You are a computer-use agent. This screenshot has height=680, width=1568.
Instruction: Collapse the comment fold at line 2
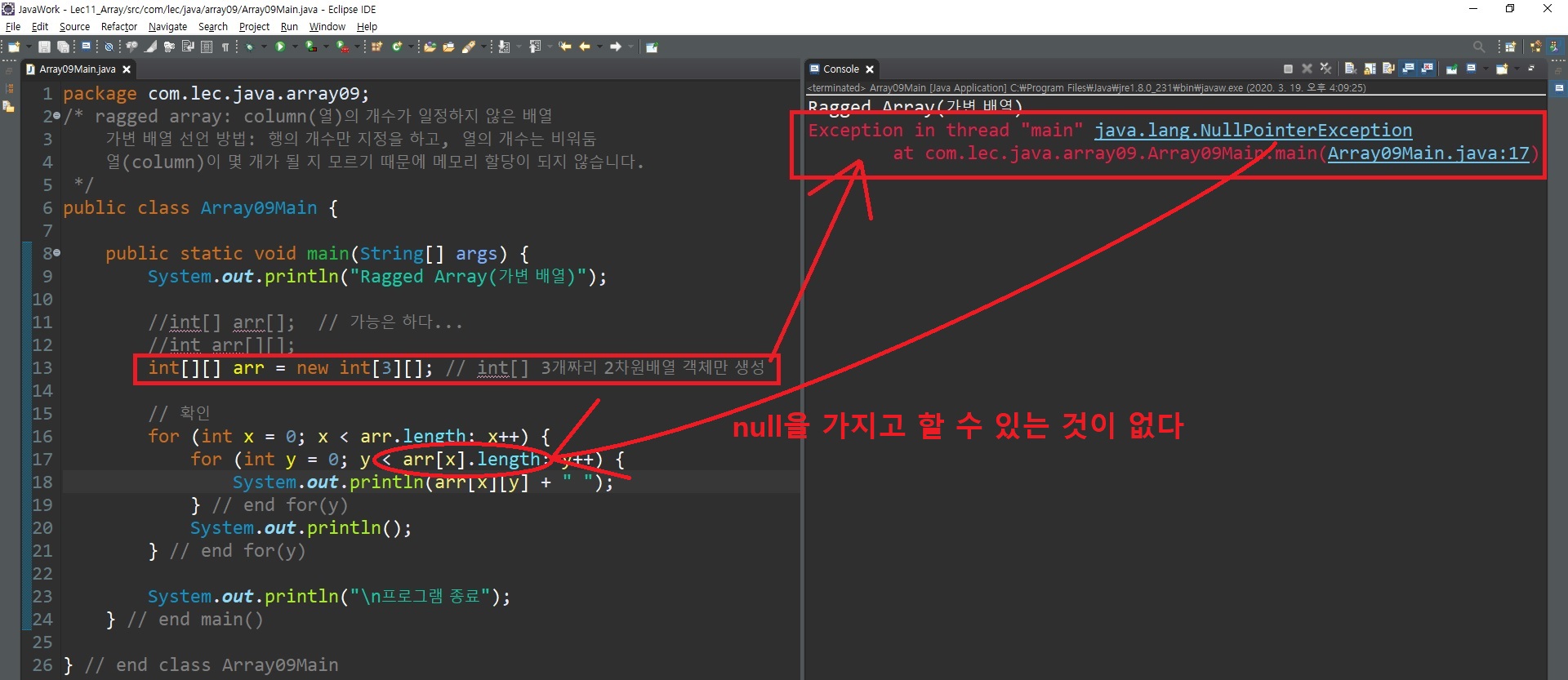click(56, 116)
